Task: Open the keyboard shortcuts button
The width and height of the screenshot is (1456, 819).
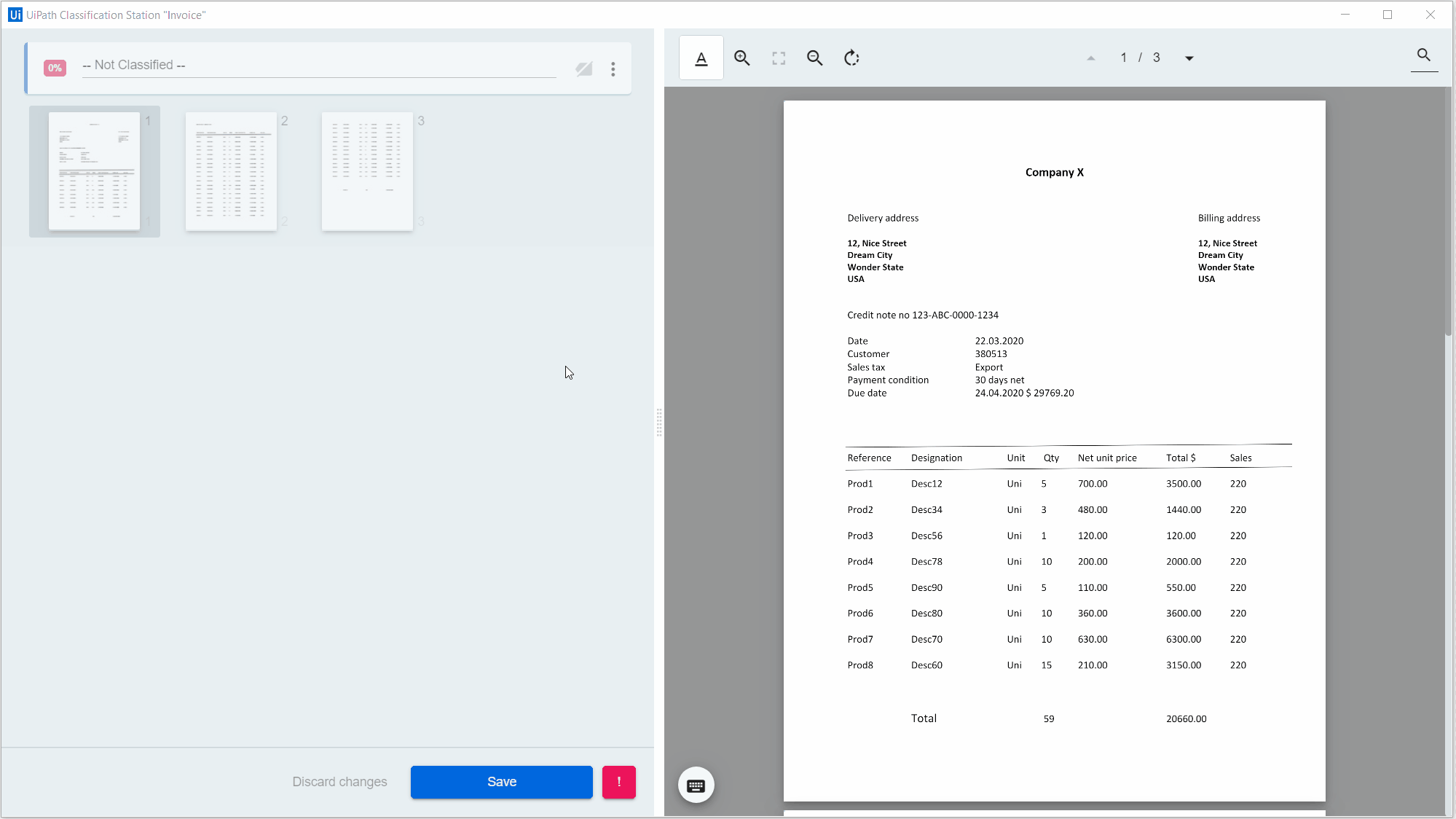Action: tap(696, 785)
